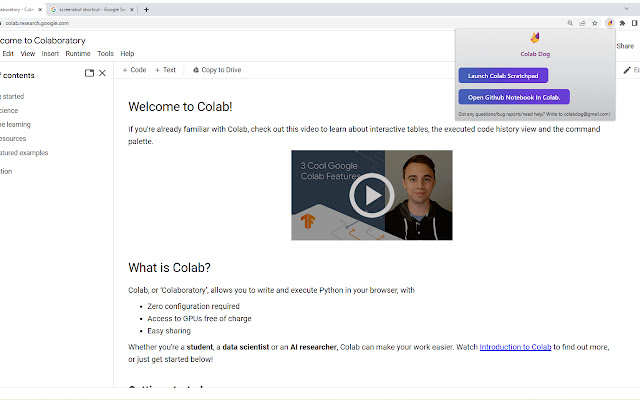Image resolution: width=640 pixels, height=400 pixels.
Task: Select the 'Featured examples' contents item
Action: [24, 153]
